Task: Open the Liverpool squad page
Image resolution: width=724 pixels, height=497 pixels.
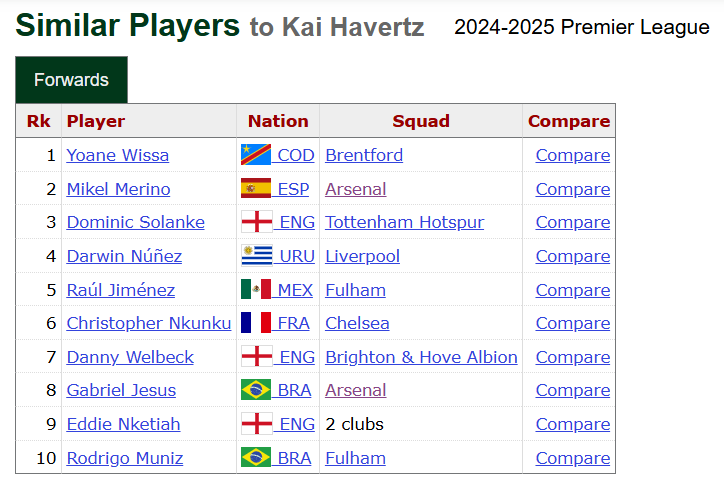Action: point(362,256)
